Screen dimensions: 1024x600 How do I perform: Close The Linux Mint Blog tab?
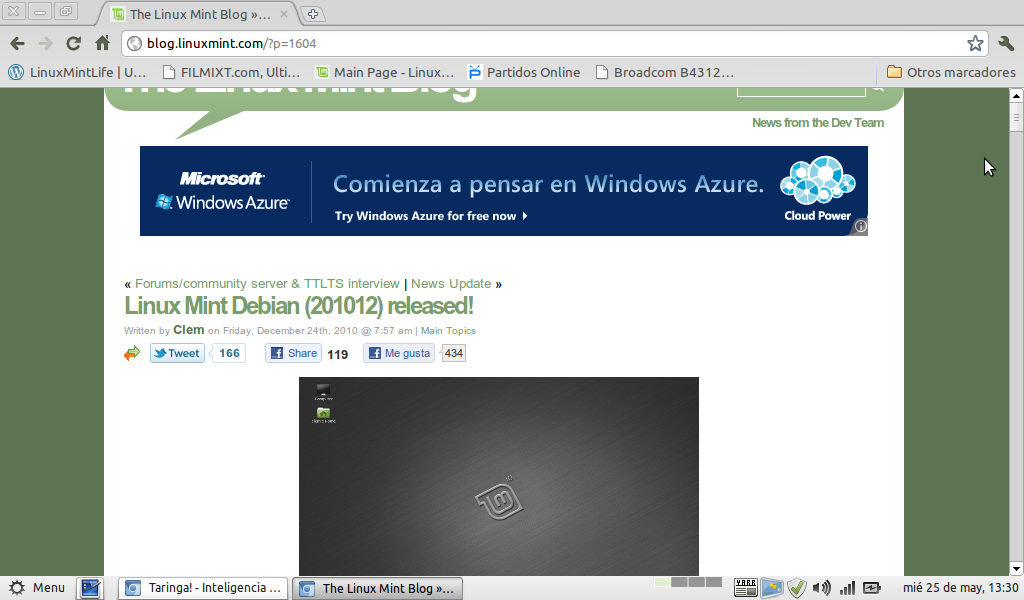[x=284, y=14]
